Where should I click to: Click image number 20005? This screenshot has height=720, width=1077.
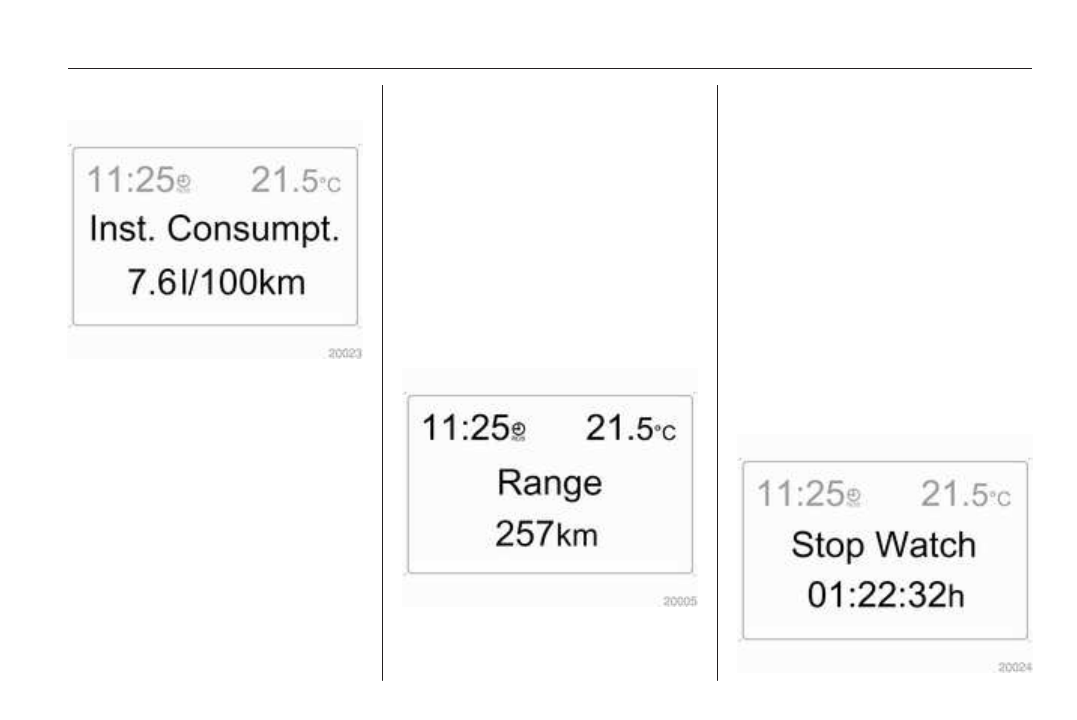point(680,601)
